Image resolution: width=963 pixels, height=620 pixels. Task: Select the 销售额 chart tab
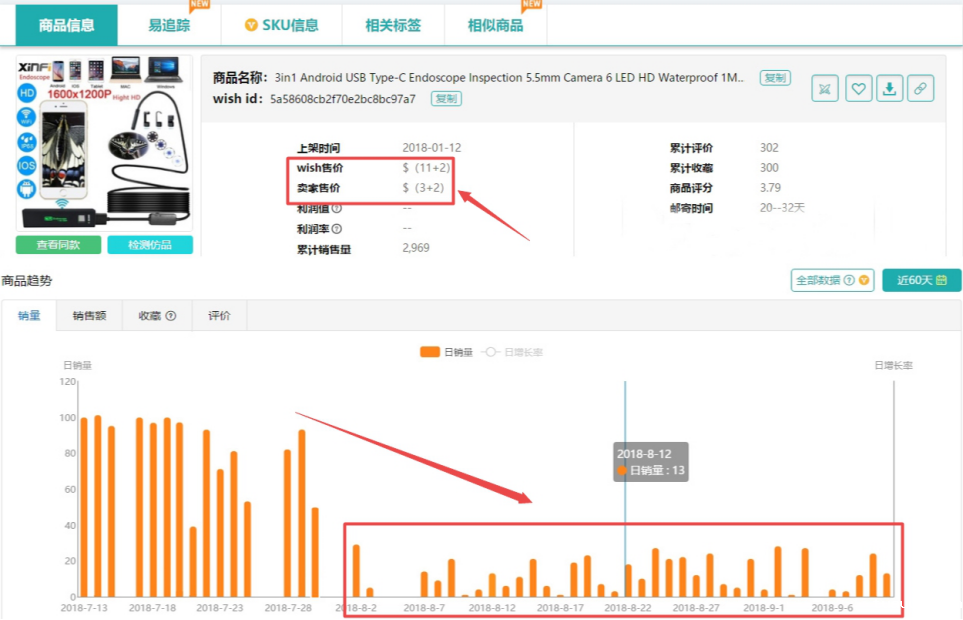[90, 316]
